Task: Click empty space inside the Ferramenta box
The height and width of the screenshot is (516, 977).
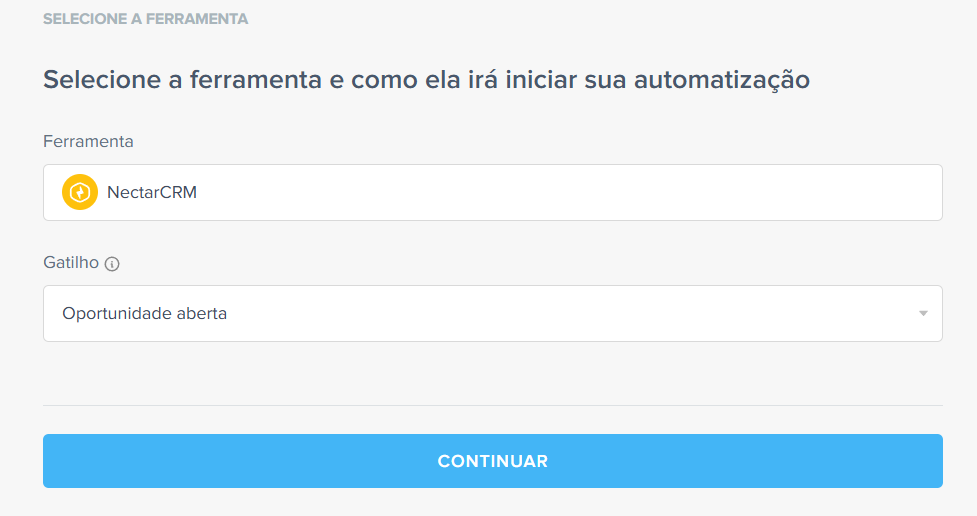Action: pyautogui.click(x=561, y=193)
